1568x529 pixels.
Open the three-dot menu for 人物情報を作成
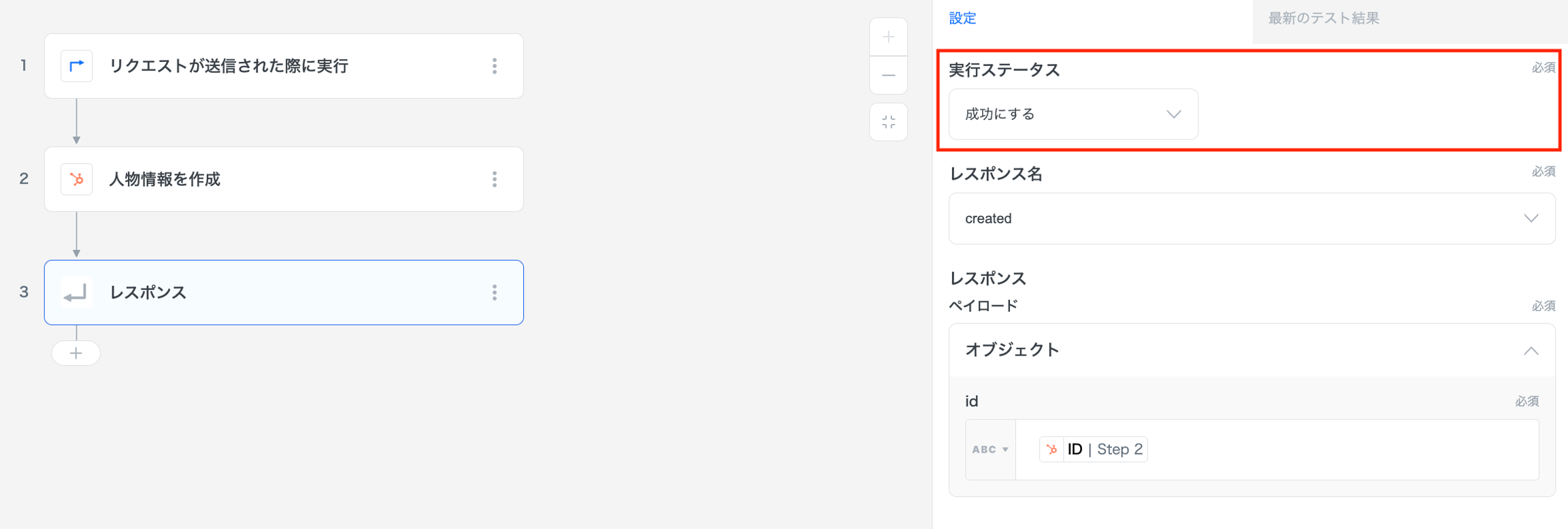(495, 179)
